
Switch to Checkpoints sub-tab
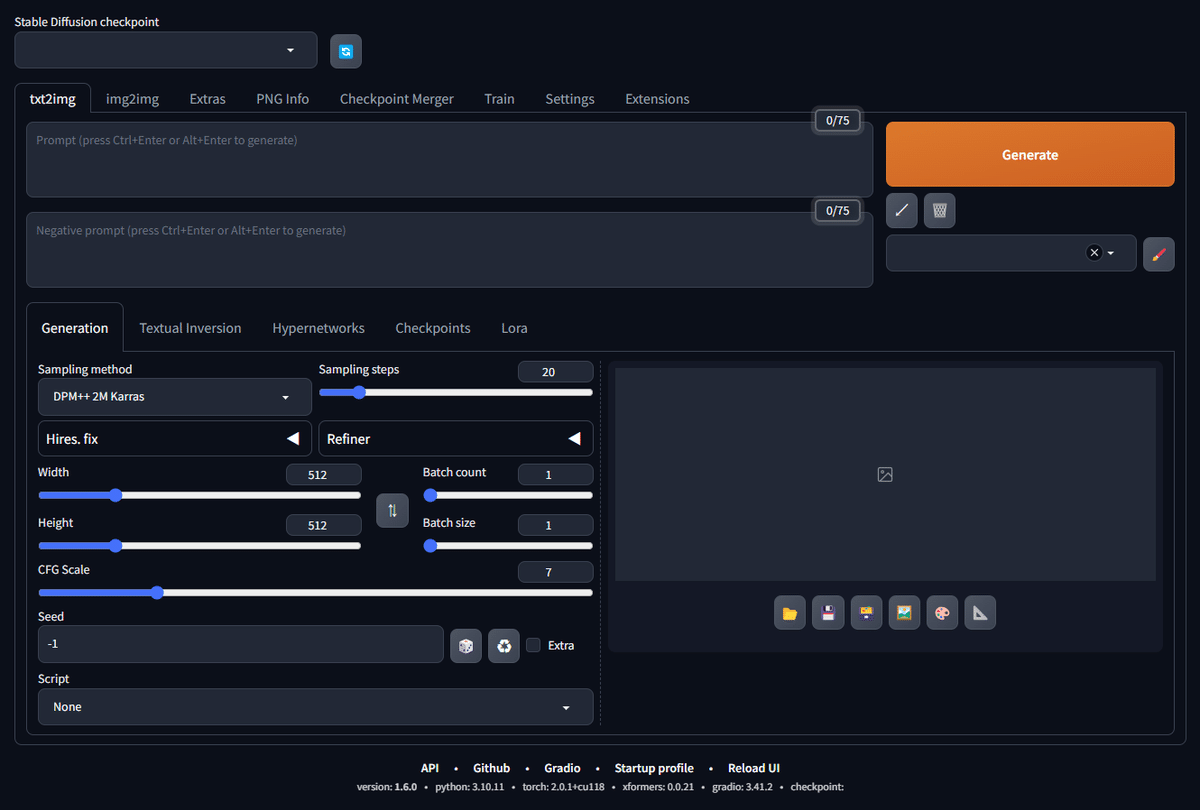click(433, 328)
